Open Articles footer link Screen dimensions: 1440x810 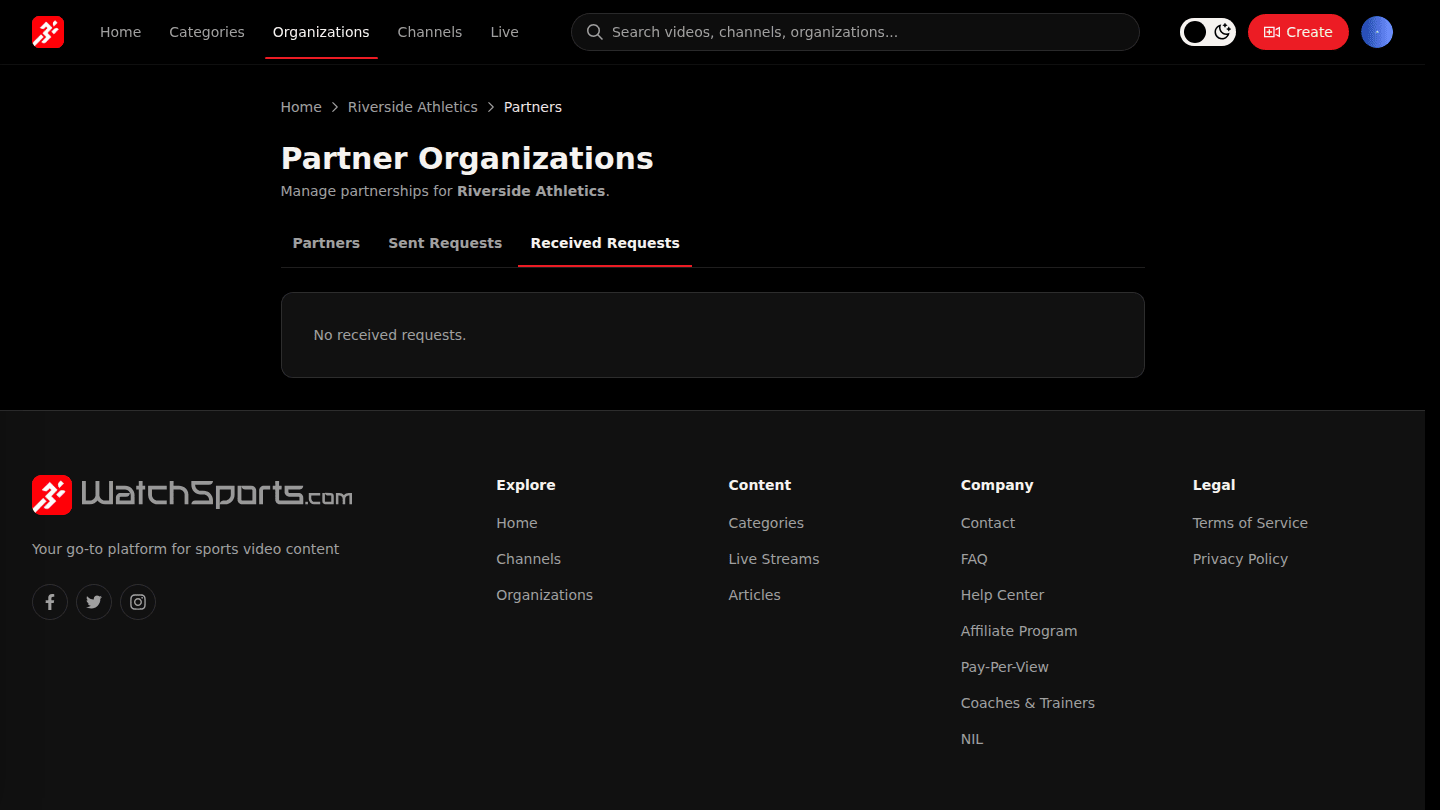[x=755, y=595]
